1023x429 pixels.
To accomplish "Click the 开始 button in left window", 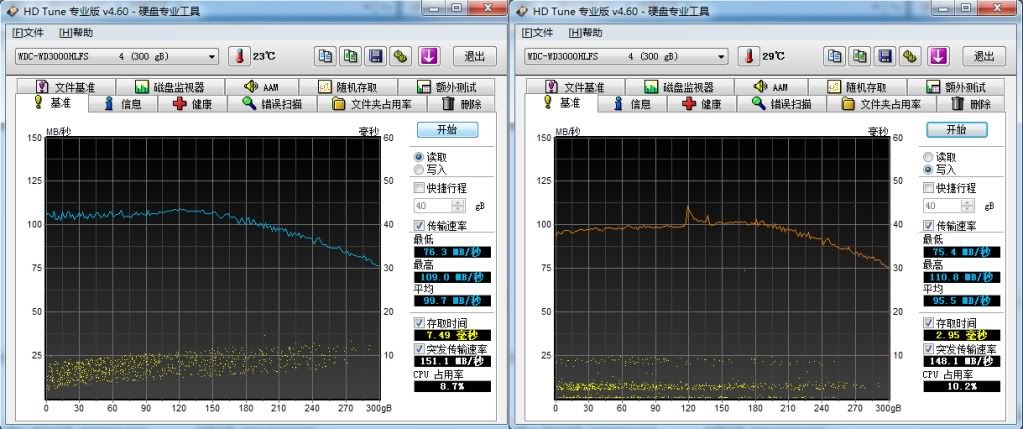I will (447, 130).
